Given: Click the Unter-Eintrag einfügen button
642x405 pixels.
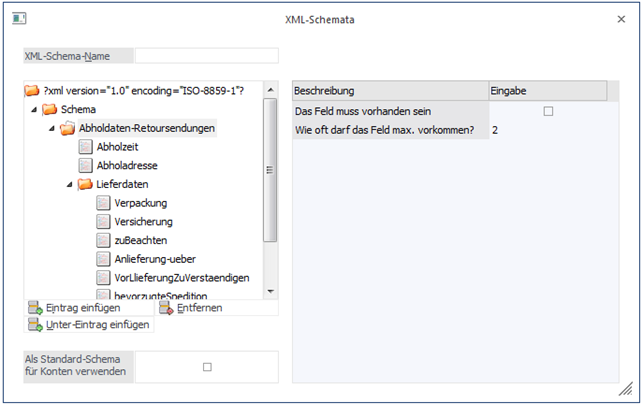Looking at the screenshot, I should (x=89, y=325).
